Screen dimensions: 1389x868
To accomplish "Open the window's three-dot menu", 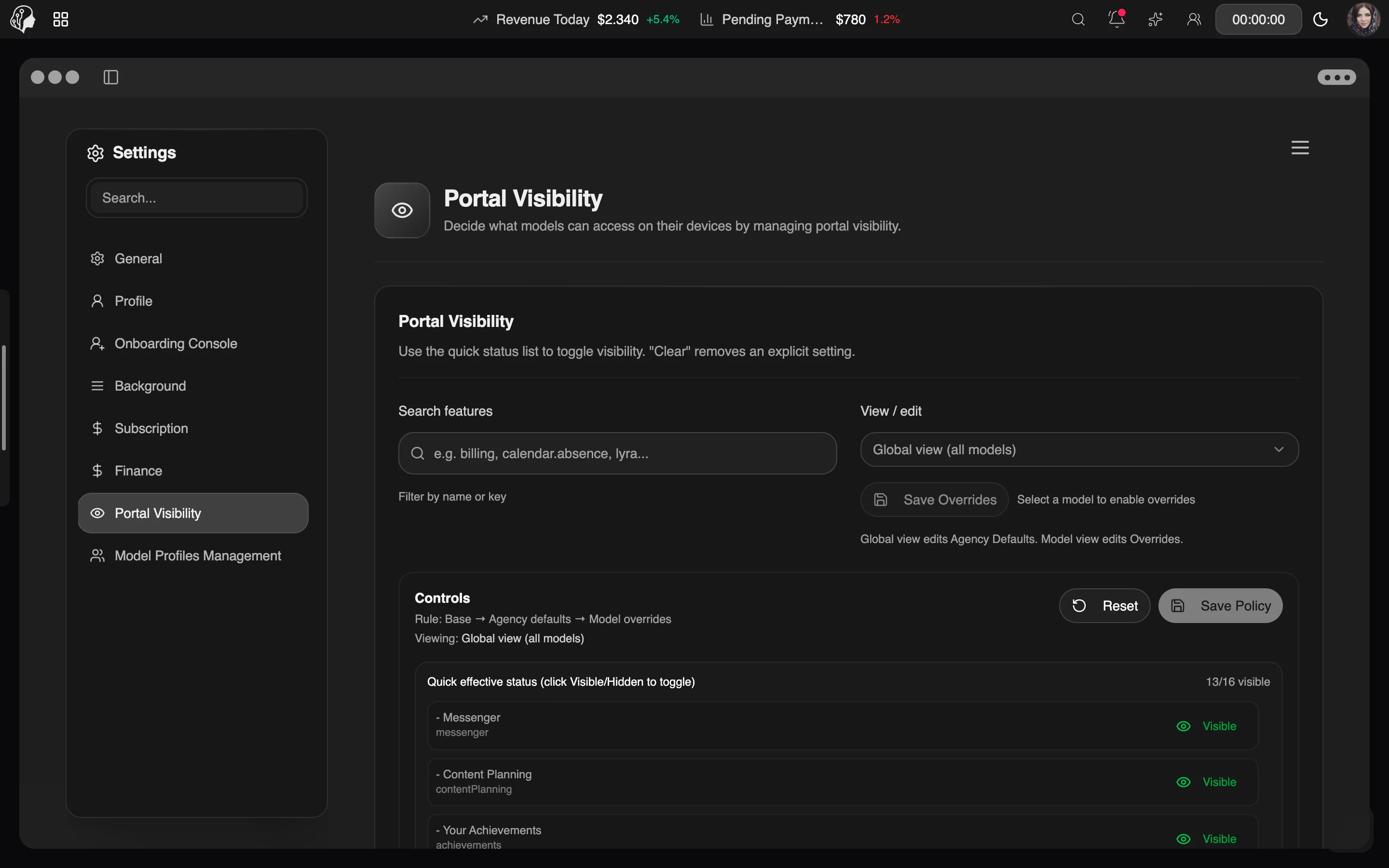I will pyautogui.click(x=1337, y=78).
